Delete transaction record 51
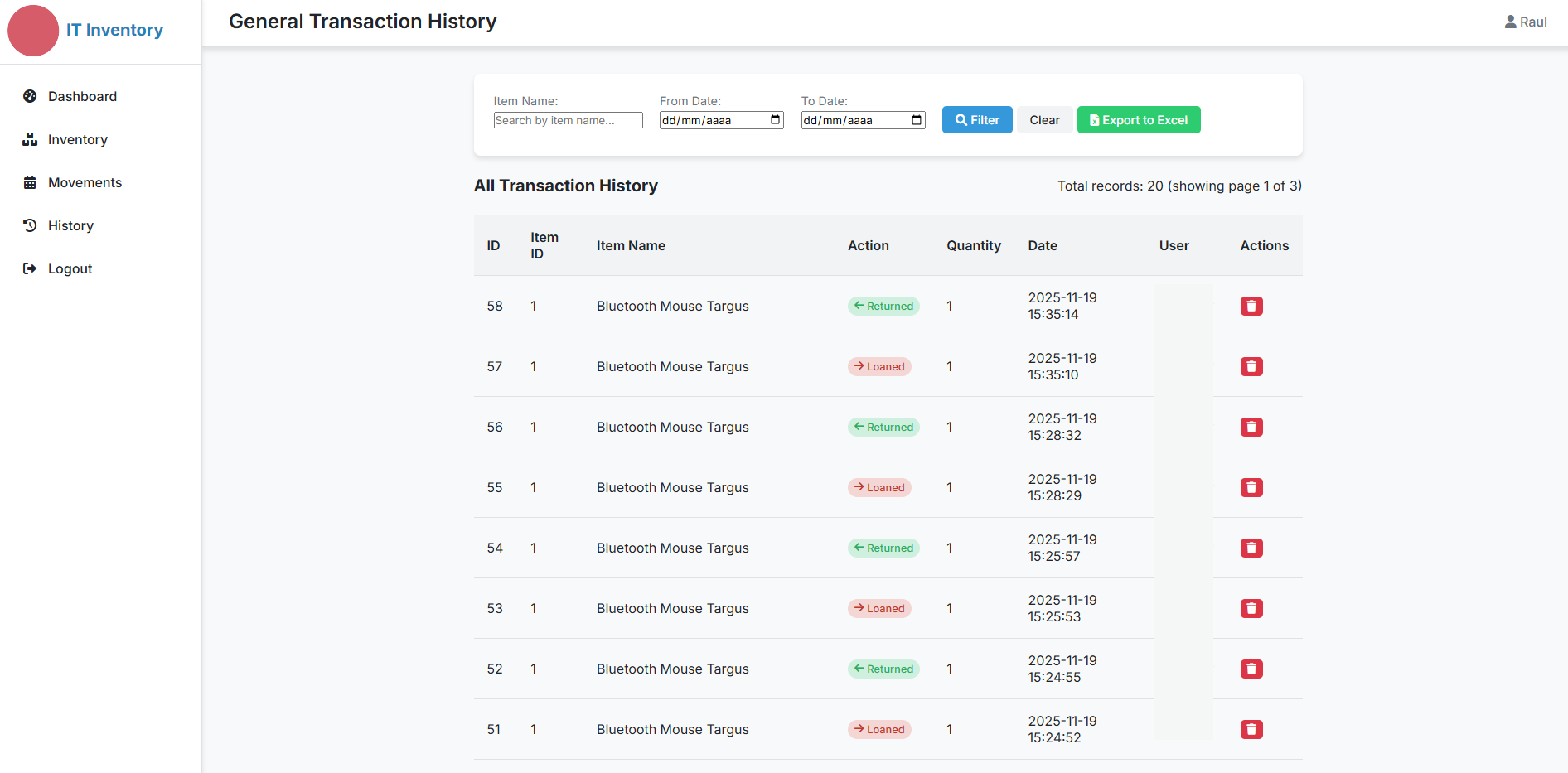The image size is (1568, 773). click(1251, 729)
